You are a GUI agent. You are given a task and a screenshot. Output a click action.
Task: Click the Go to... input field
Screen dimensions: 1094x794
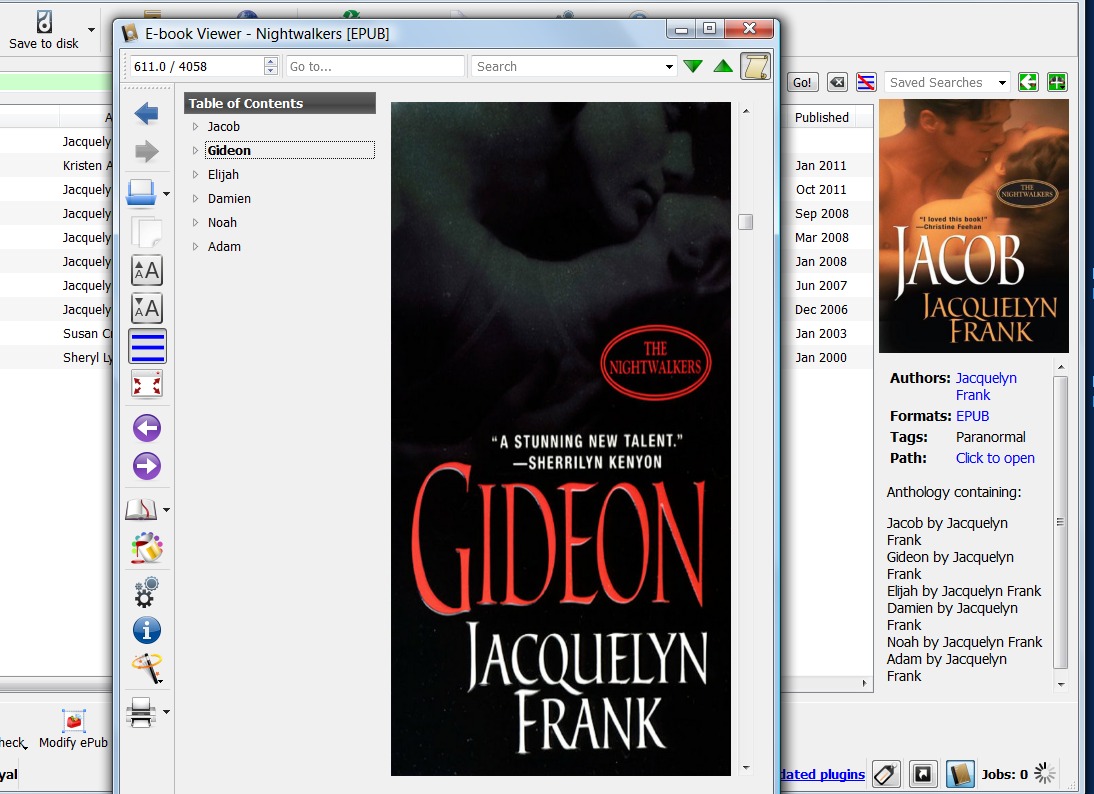pyautogui.click(x=375, y=66)
